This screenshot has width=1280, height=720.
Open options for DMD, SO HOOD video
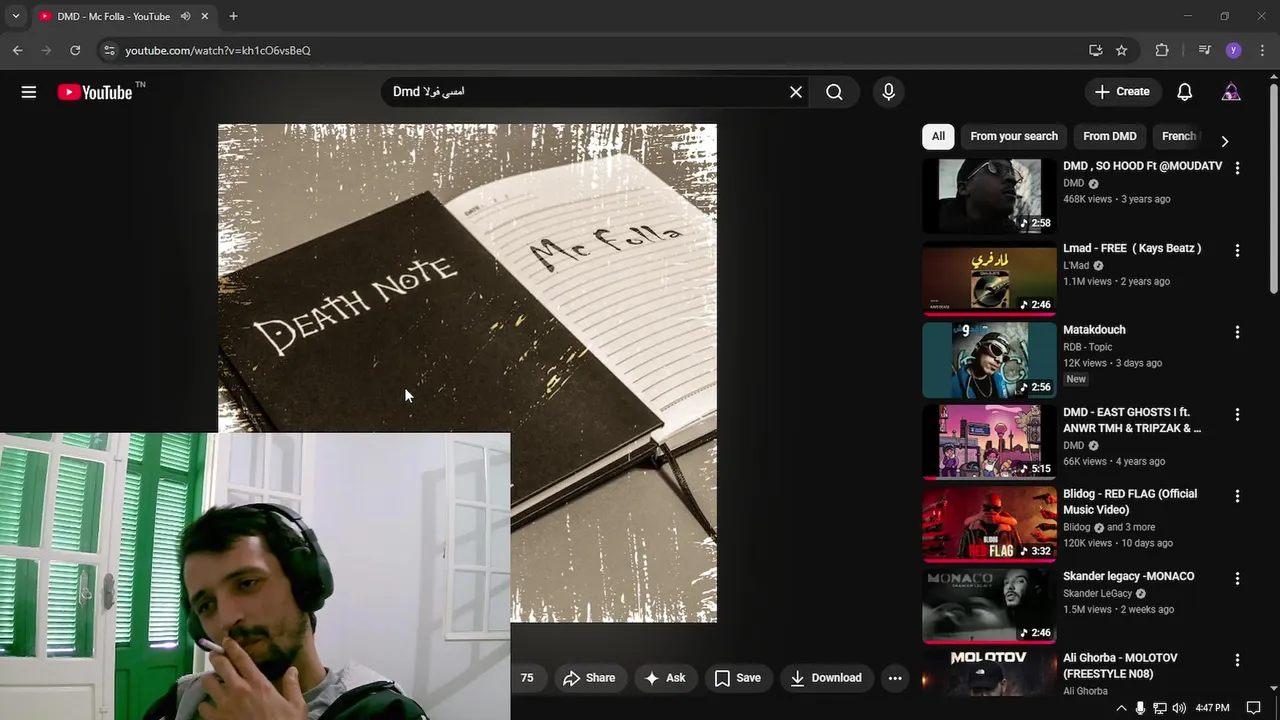(x=1237, y=168)
